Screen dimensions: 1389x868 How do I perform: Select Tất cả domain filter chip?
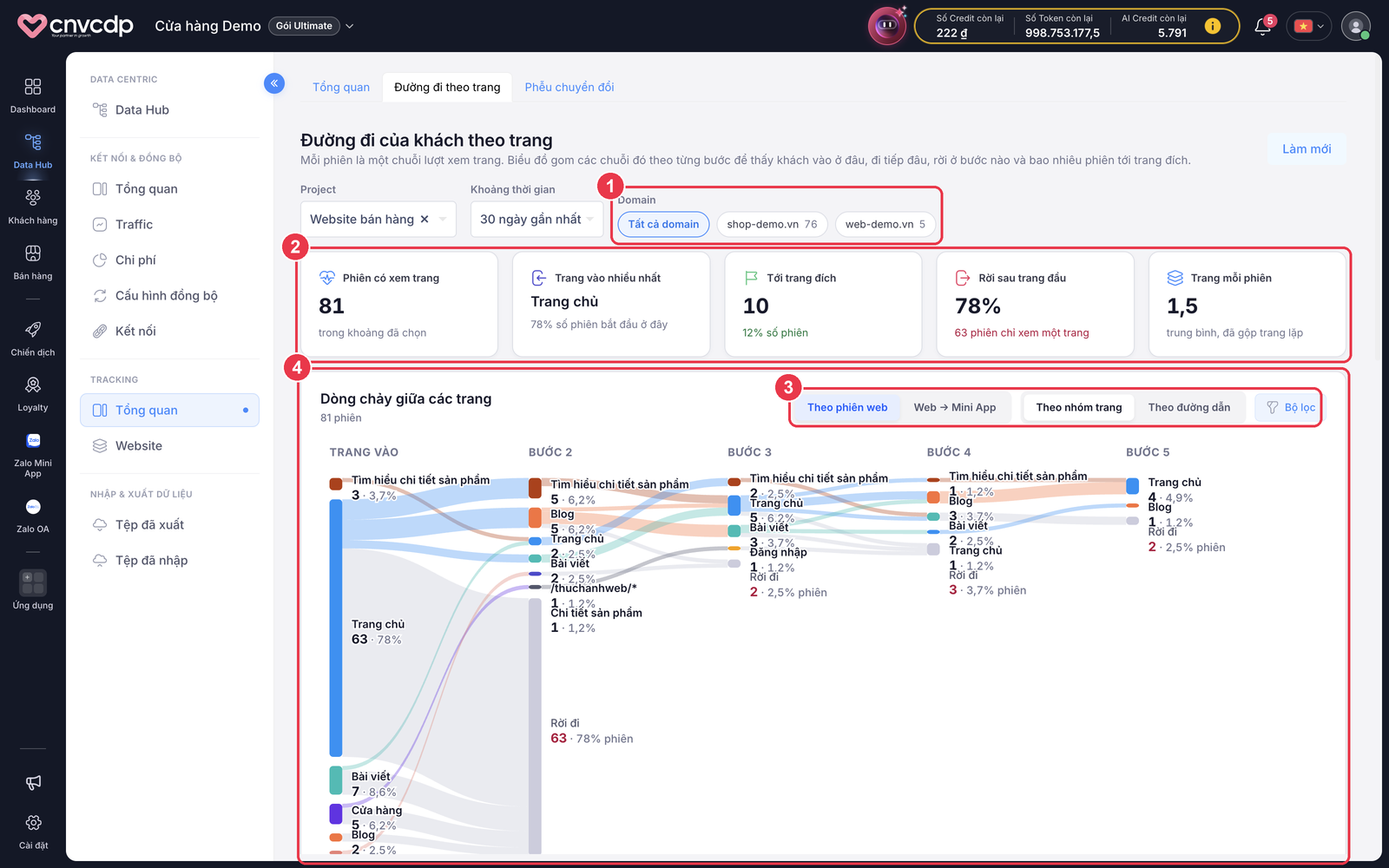[663, 224]
